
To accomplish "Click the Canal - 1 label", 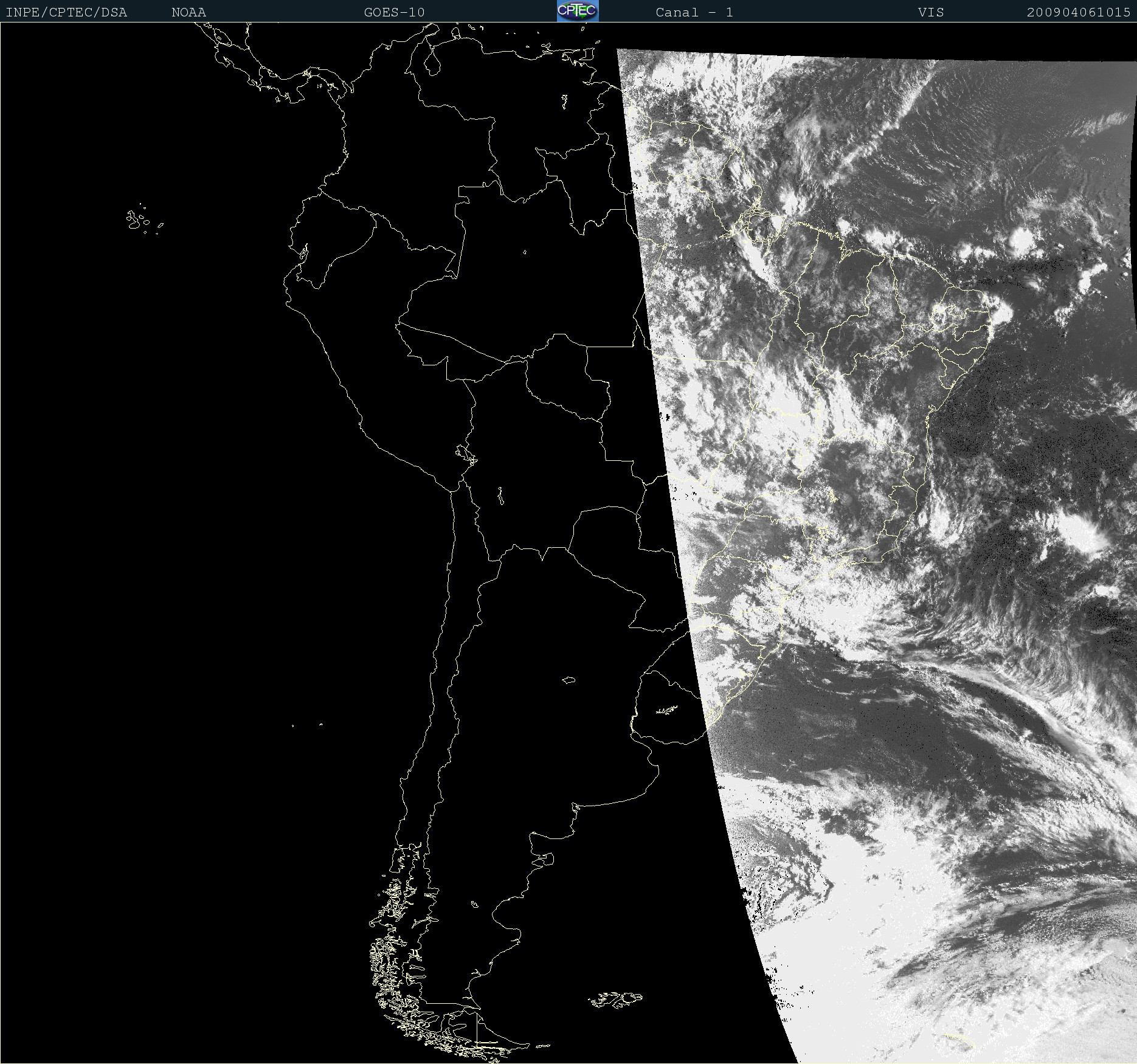I will coord(694,12).
